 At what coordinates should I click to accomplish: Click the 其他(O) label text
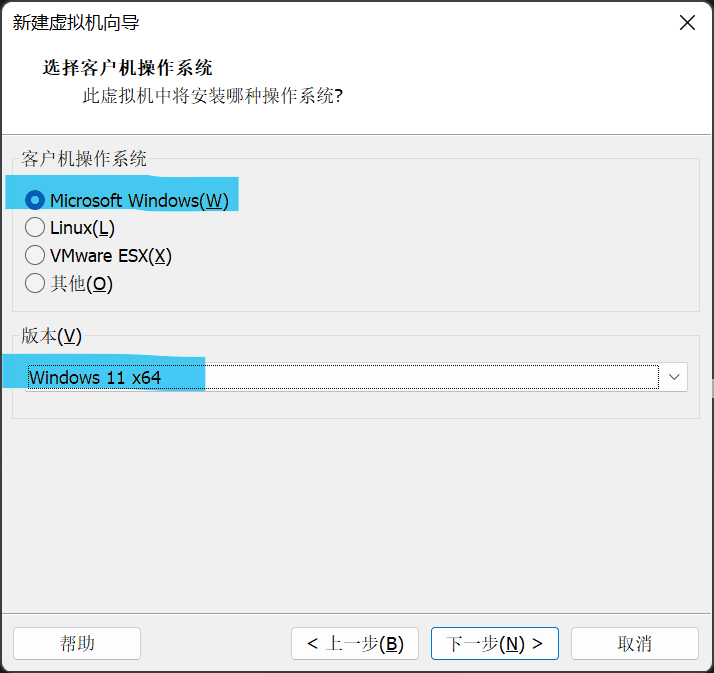coord(82,284)
